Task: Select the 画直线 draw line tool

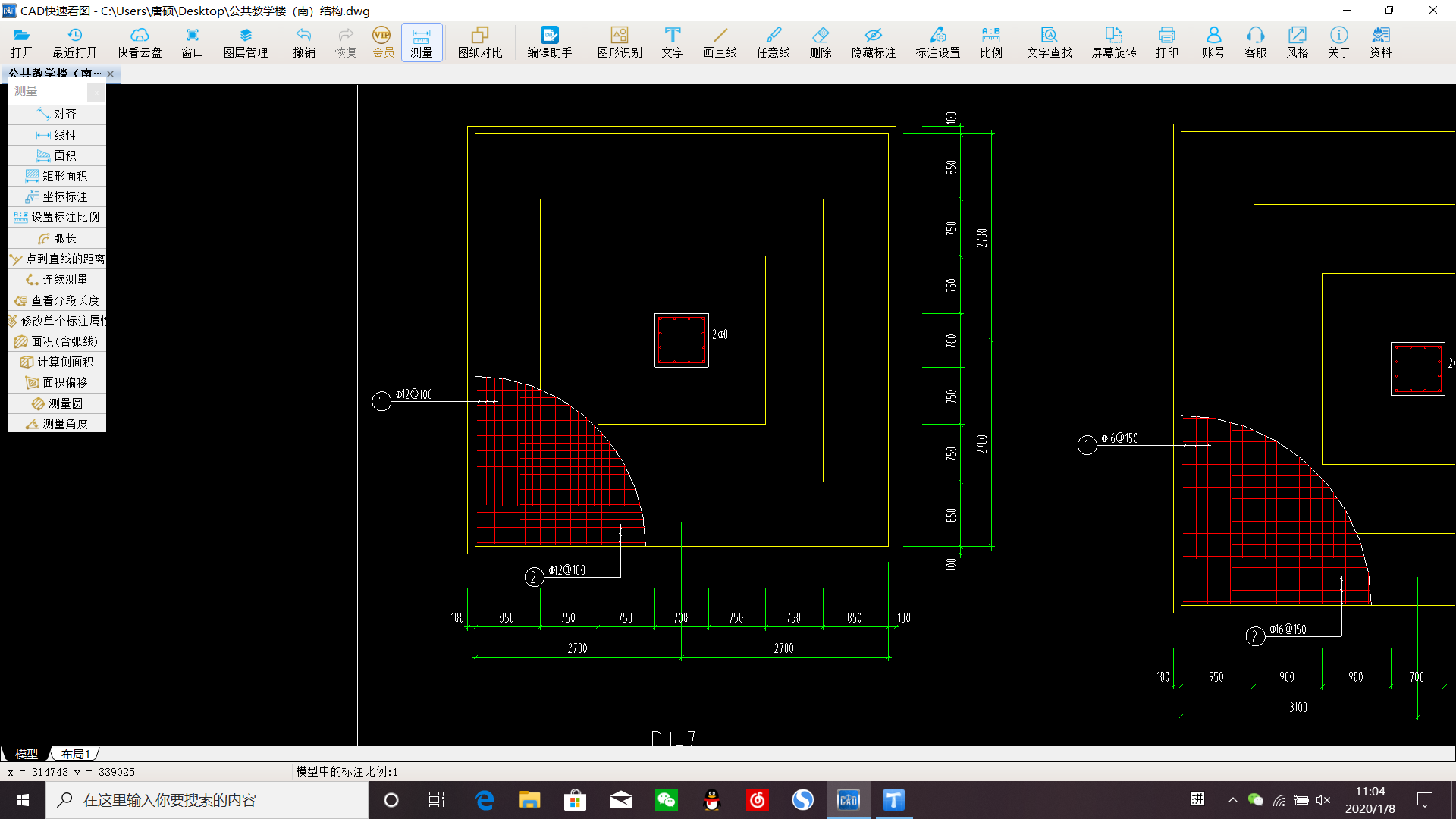Action: (720, 42)
